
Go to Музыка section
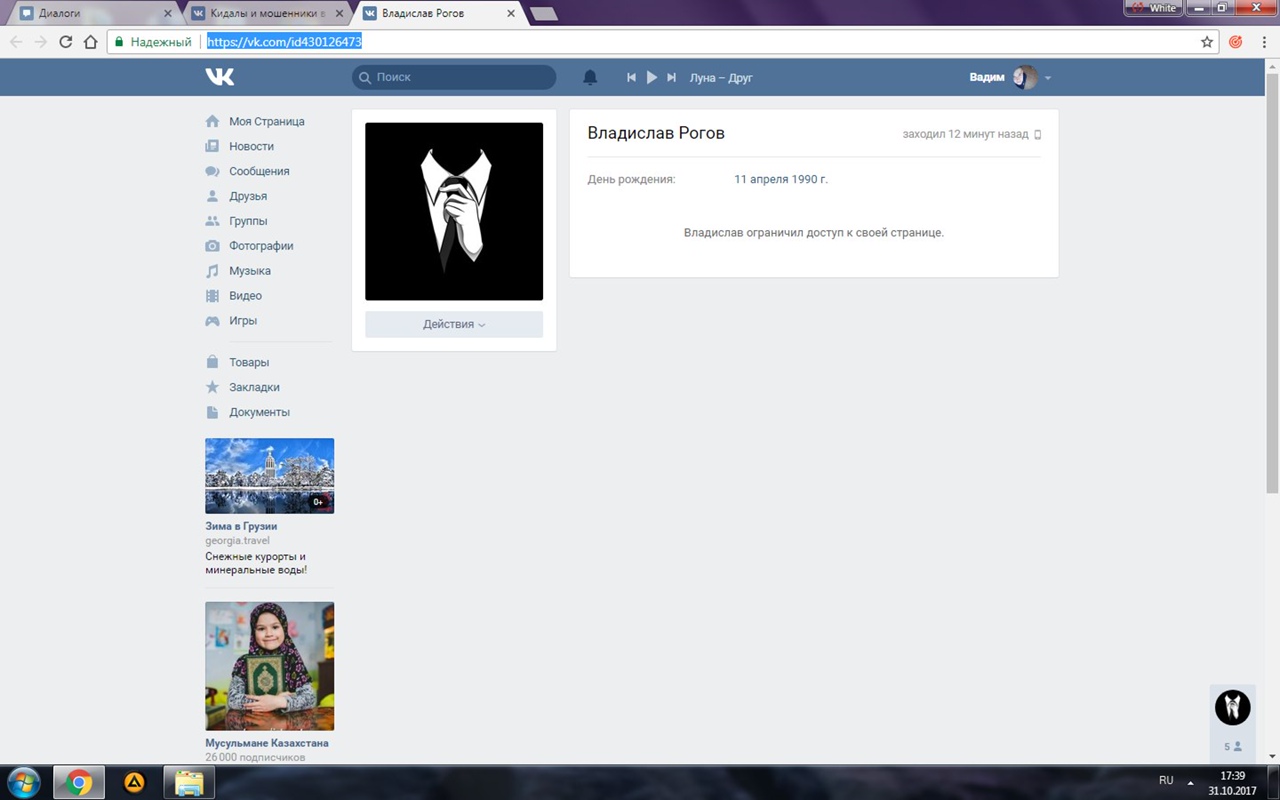point(249,271)
